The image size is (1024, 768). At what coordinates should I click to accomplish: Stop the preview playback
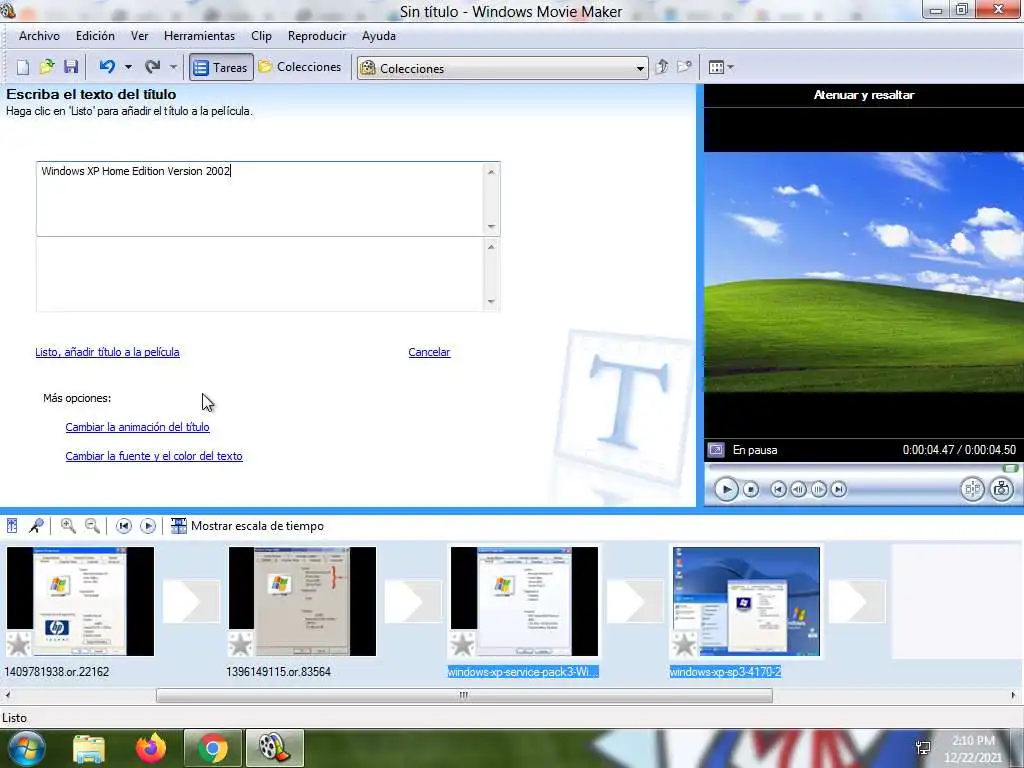pos(751,489)
